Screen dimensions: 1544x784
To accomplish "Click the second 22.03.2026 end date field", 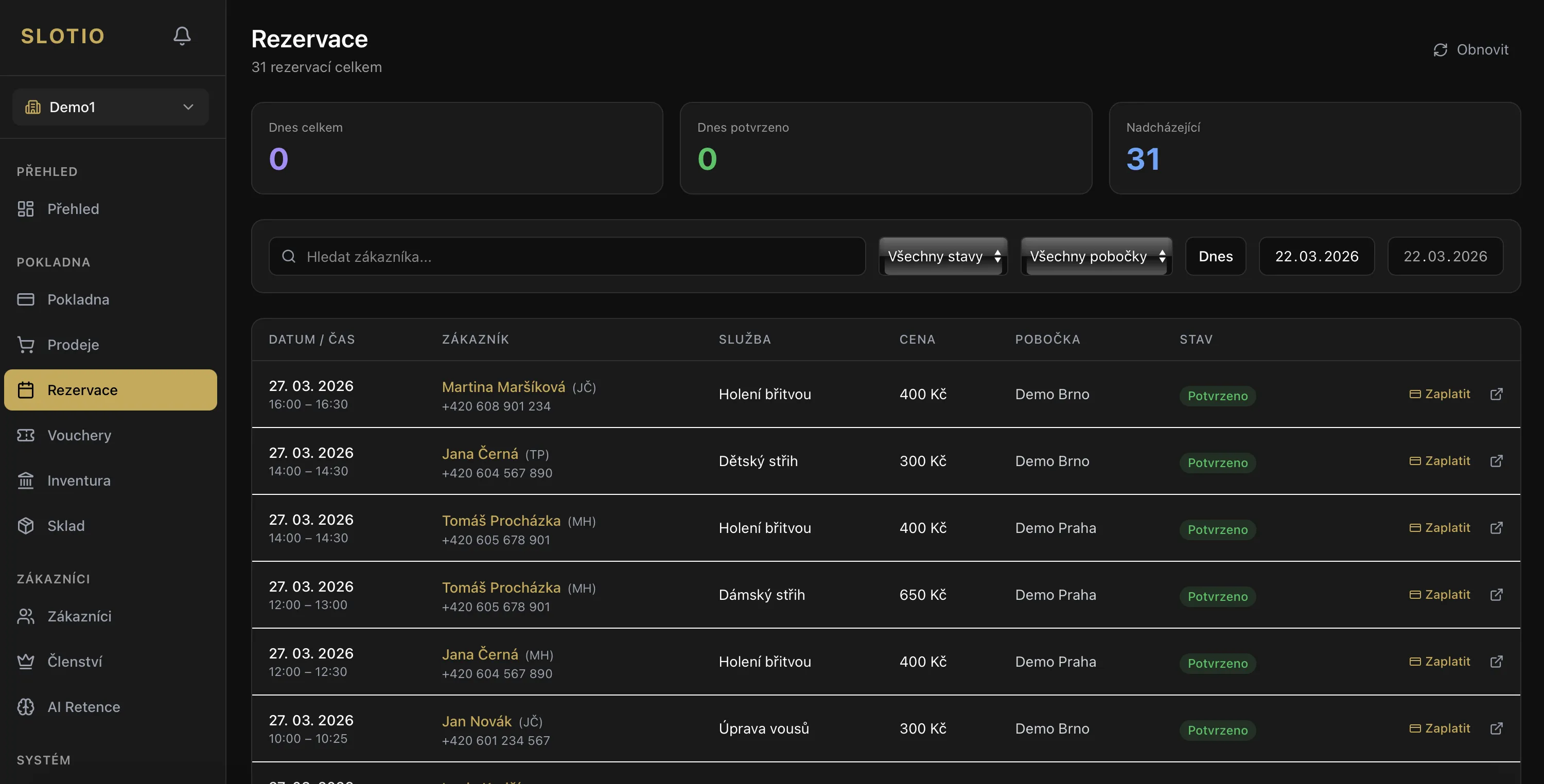I will click(x=1445, y=256).
